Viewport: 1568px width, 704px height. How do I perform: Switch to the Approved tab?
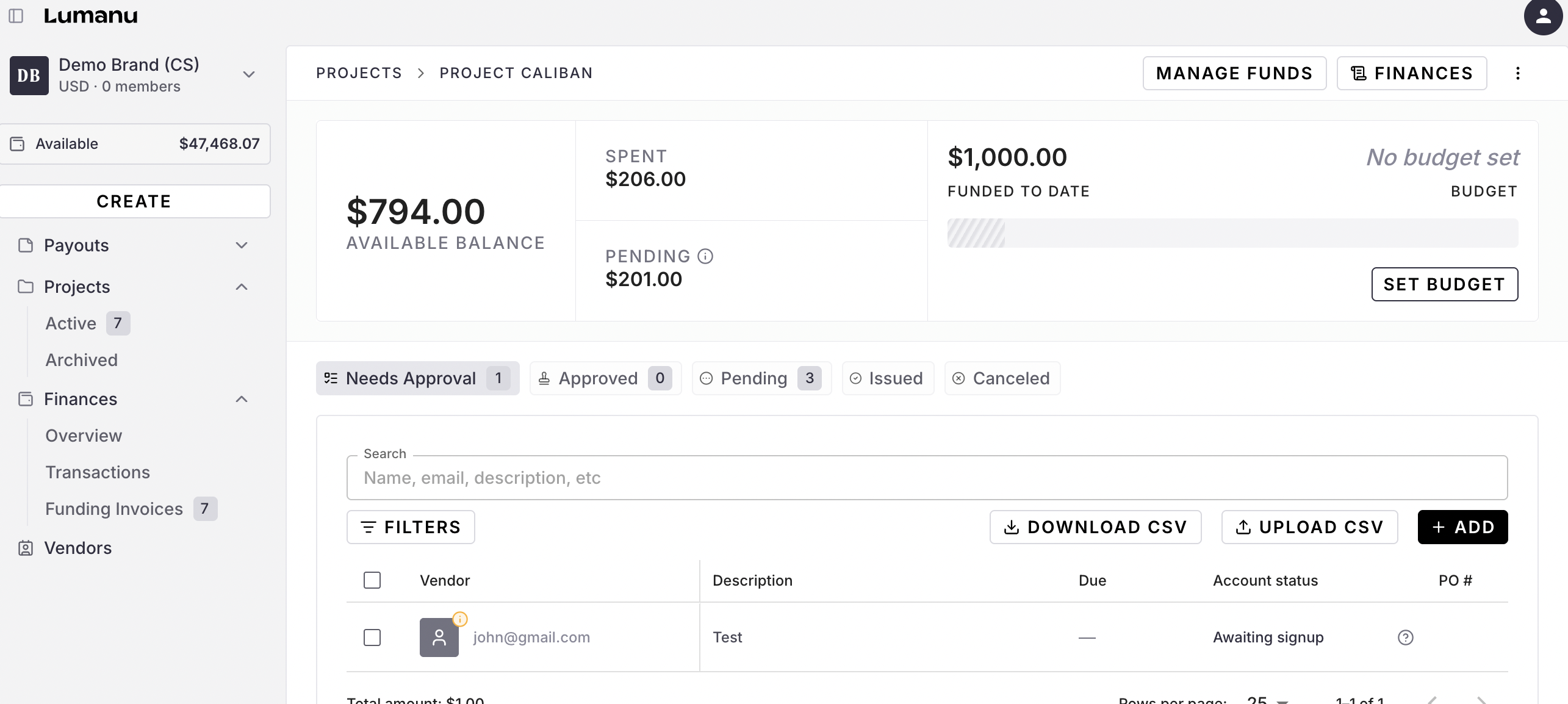pyautogui.click(x=605, y=378)
